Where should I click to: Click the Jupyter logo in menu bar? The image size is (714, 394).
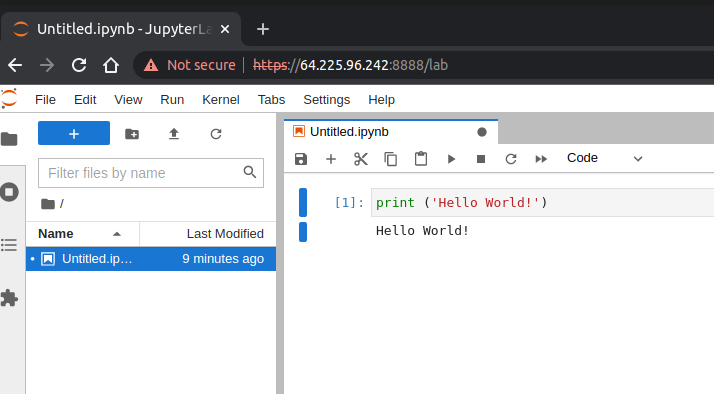9,98
